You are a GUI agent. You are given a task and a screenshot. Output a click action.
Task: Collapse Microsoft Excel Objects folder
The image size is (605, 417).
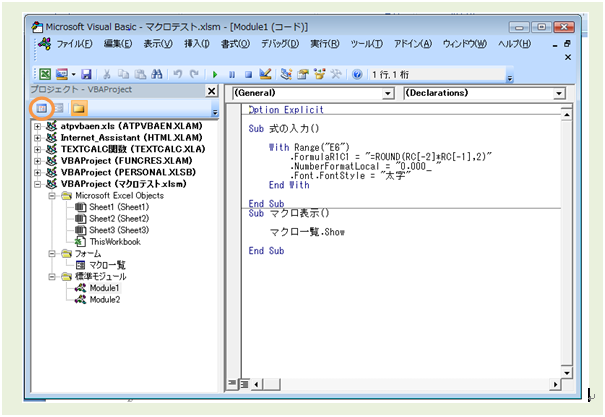click(x=52, y=196)
